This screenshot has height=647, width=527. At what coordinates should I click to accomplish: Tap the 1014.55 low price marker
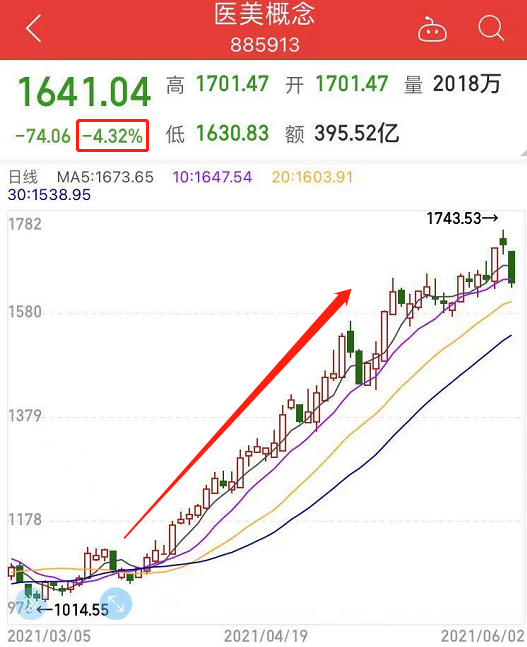coord(73,610)
